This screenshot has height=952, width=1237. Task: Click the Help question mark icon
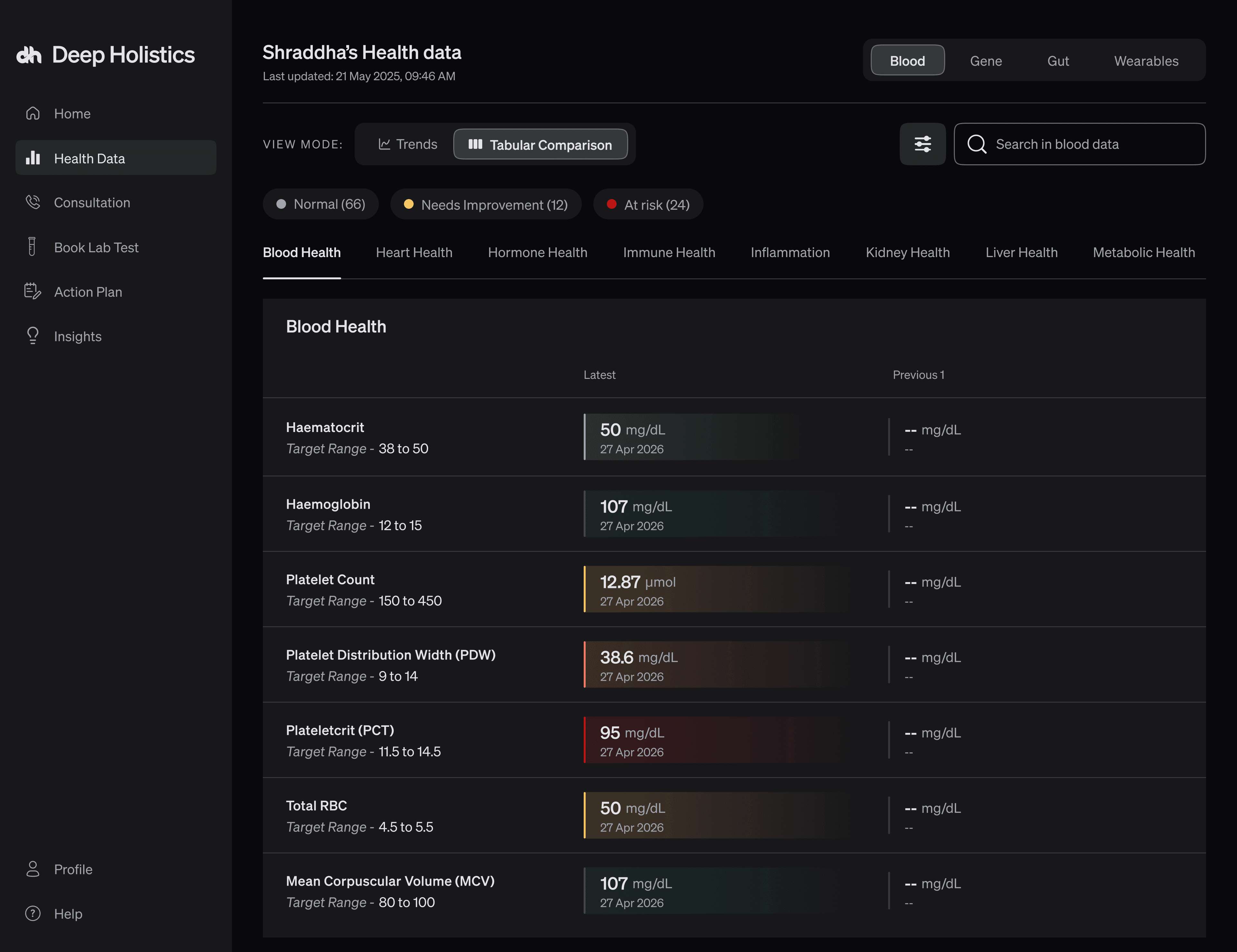(x=33, y=913)
